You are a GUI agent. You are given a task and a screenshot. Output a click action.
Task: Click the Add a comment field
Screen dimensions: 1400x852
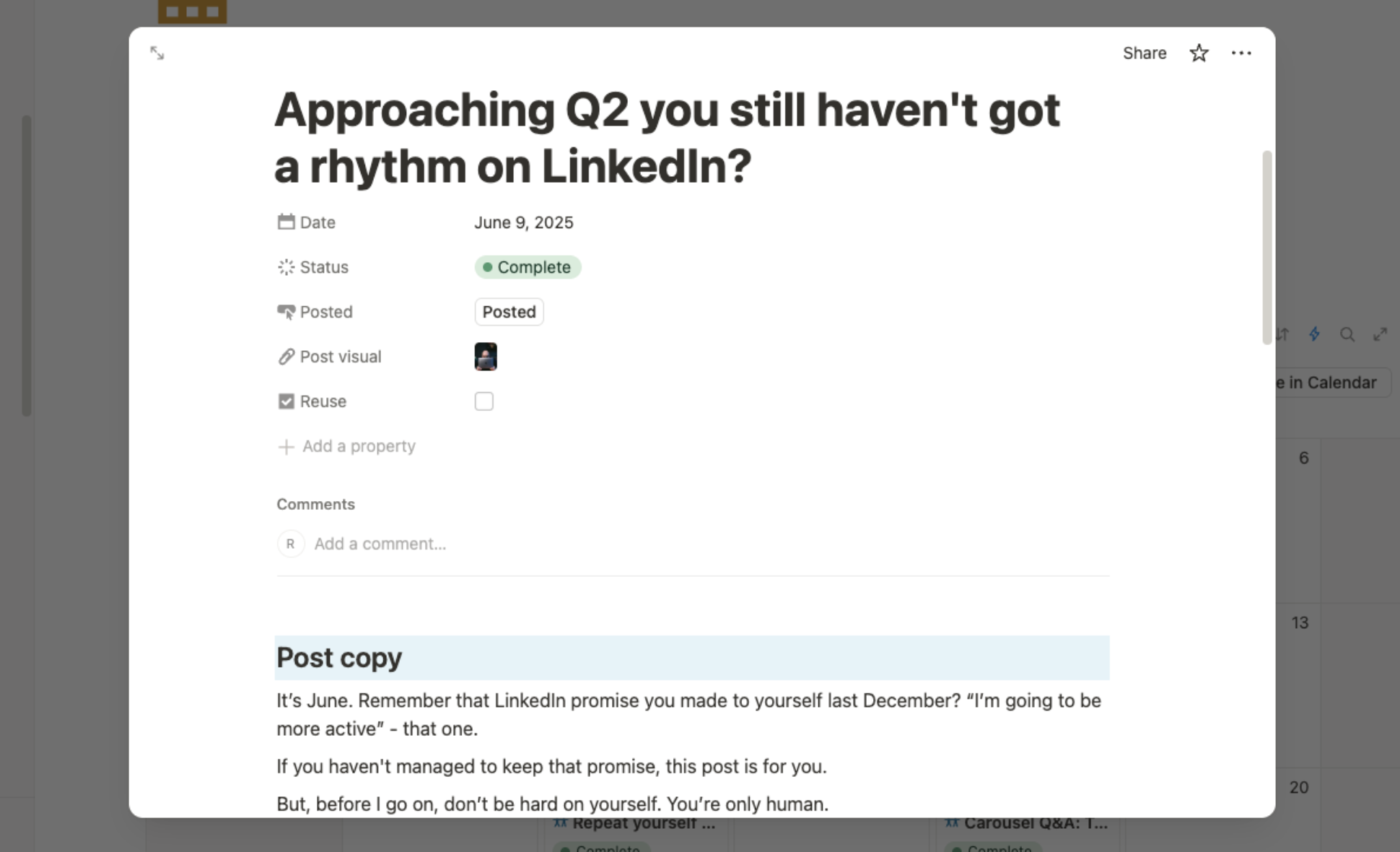point(380,544)
